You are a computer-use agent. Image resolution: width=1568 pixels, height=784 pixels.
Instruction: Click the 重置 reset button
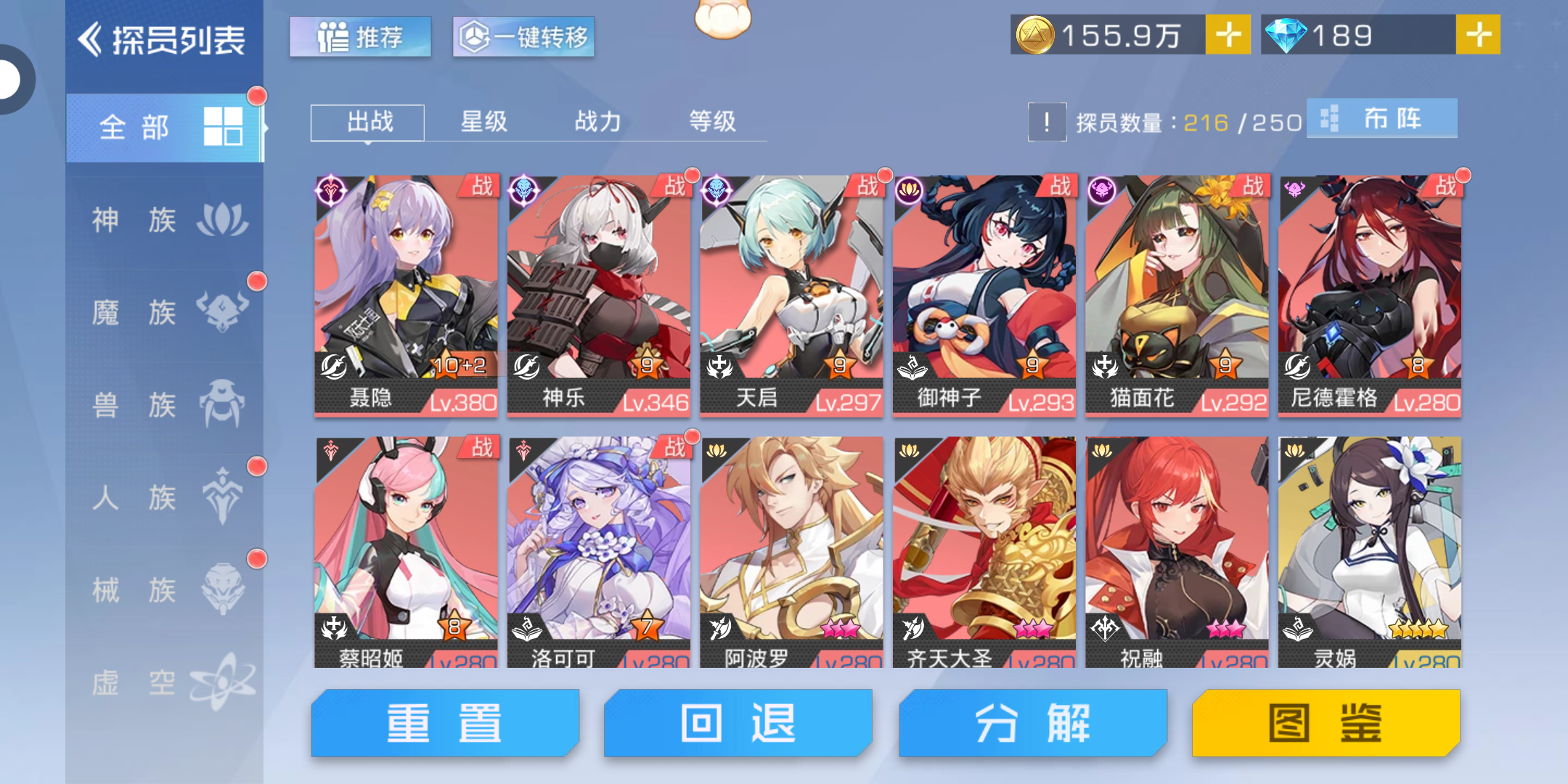[x=445, y=723]
